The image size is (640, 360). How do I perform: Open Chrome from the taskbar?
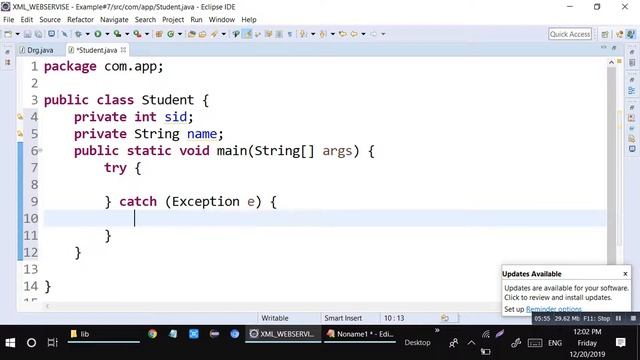152,334
